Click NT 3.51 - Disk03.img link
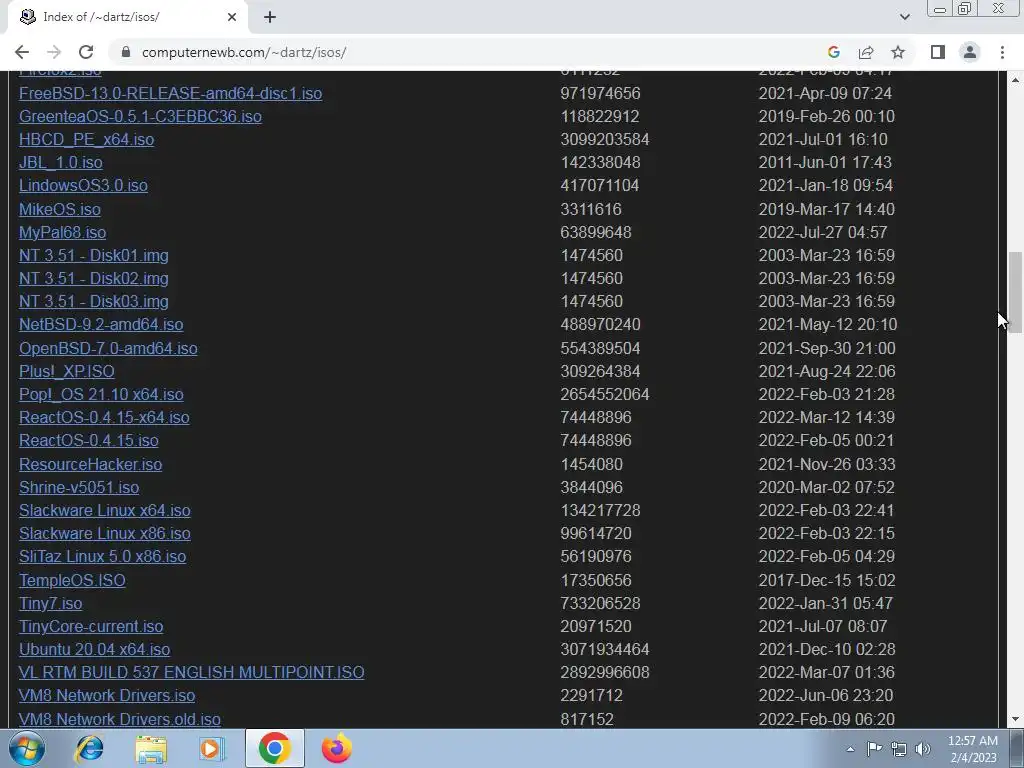Viewport: 1024px width, 768px height. coord(93,301)
